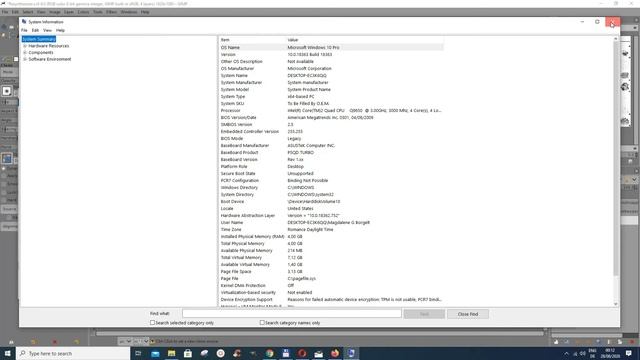Click the Value column header
Viewport: 640px width, 360px height.
[365, 40]
